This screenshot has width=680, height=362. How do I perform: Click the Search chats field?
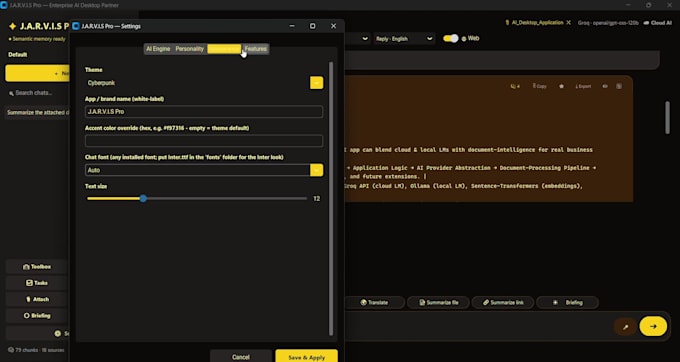pos(37,93)
